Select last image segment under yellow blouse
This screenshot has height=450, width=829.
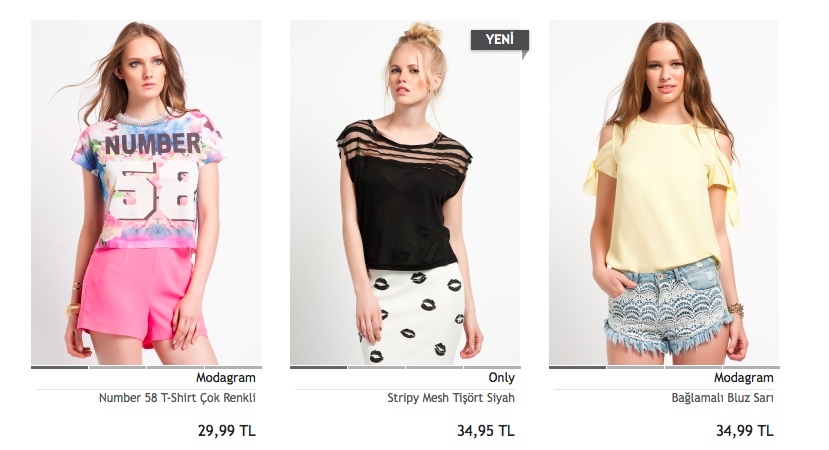tap(751, 367)
